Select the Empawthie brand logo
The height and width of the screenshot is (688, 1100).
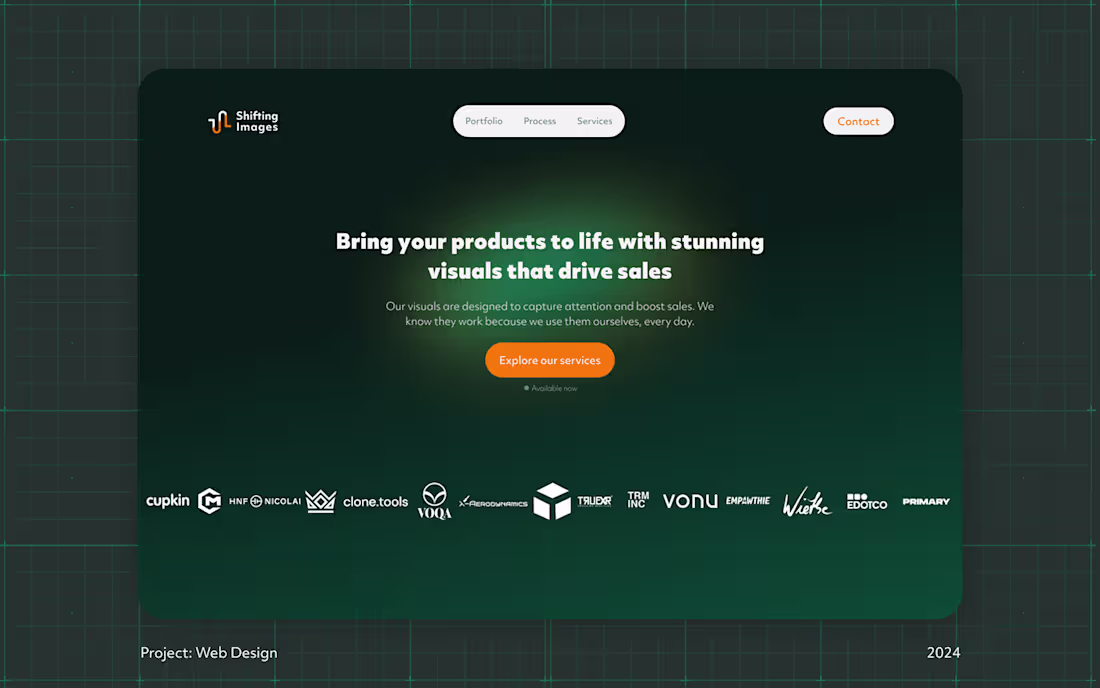click(x=748, y=500)
